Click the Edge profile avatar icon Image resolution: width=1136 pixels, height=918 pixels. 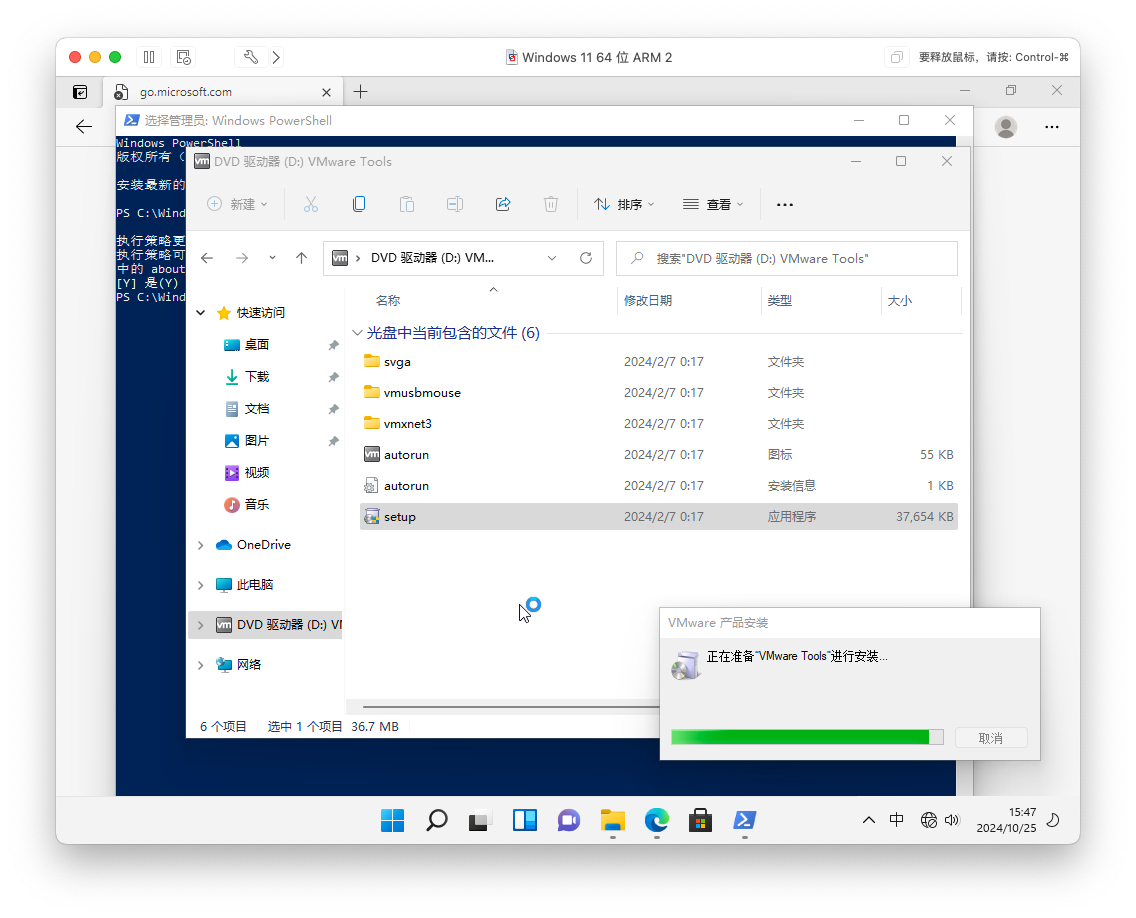coord(1006,127)
